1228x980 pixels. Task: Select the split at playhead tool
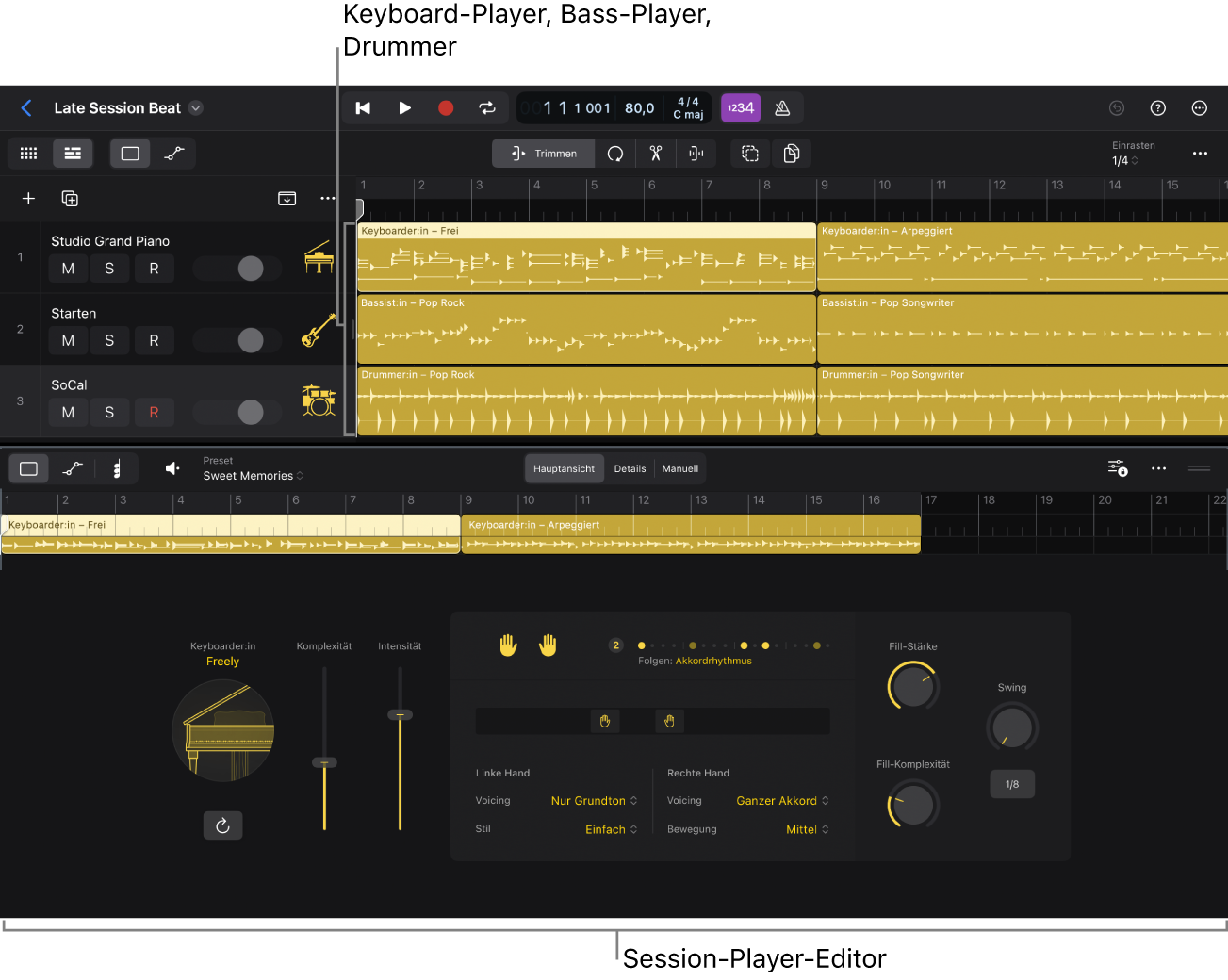click(696, 154)
